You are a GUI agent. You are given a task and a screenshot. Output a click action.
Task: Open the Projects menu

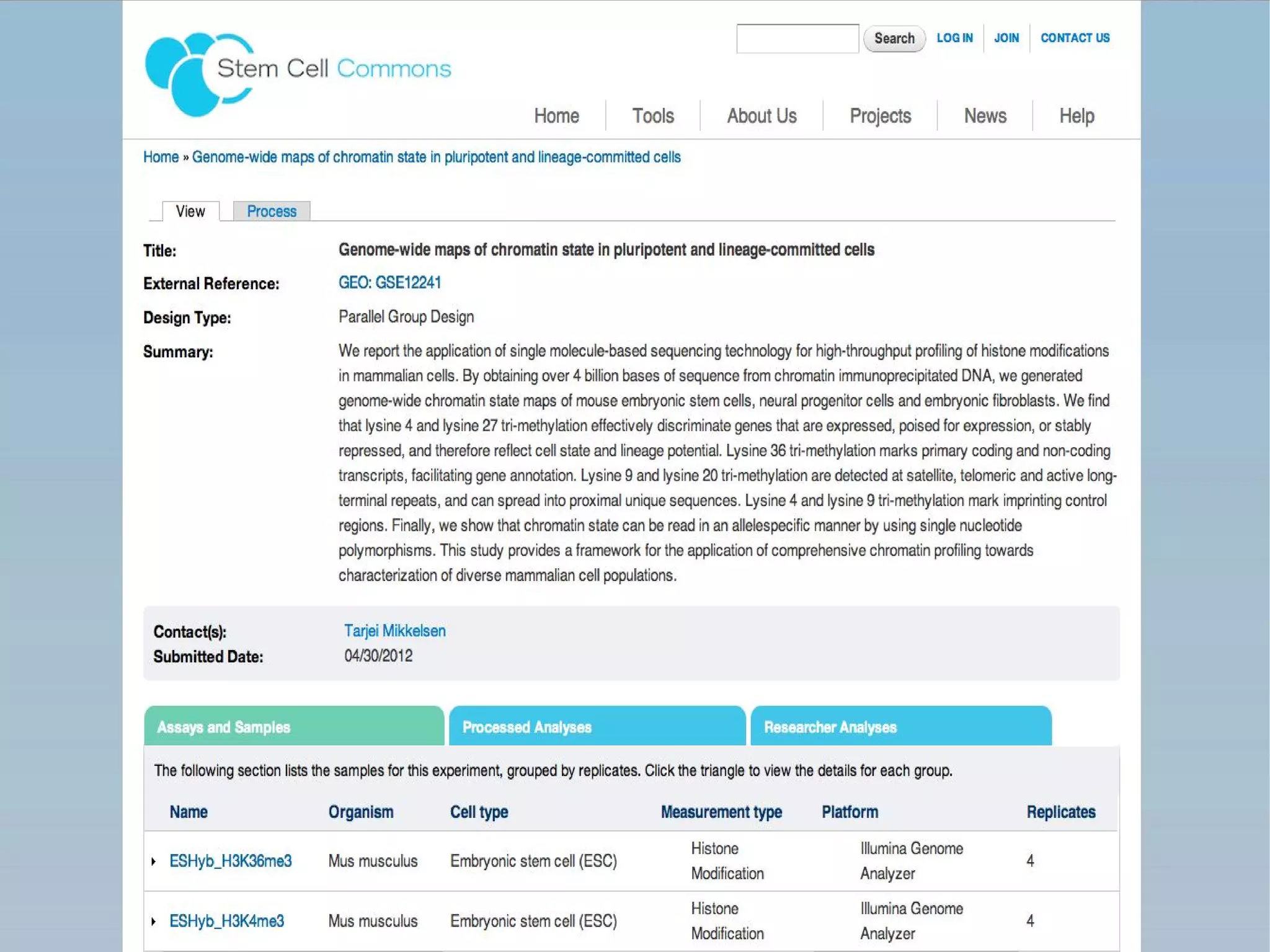click(x=880, y=116)
